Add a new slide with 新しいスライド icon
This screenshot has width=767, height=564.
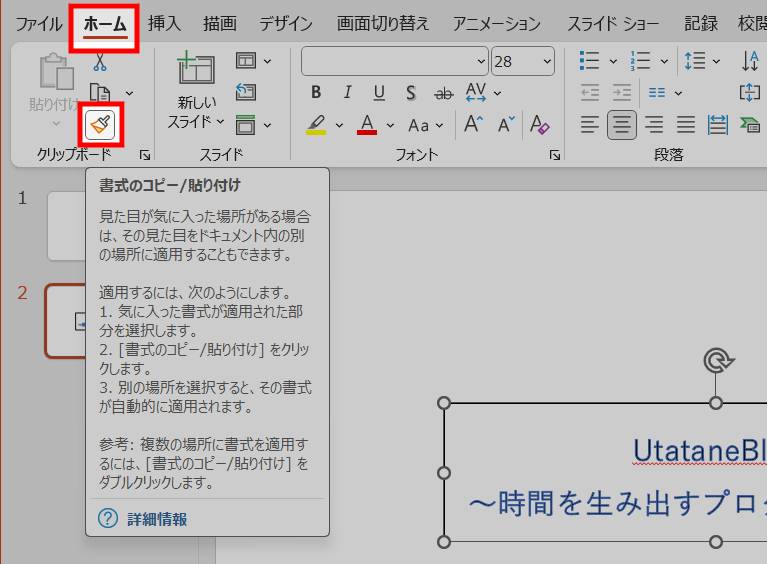(196, 68)
